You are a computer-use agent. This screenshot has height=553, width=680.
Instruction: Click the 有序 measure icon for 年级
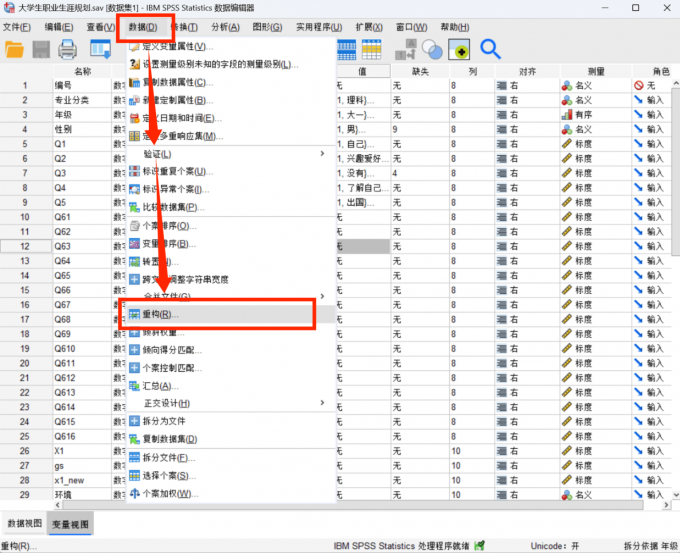(567, 115)
